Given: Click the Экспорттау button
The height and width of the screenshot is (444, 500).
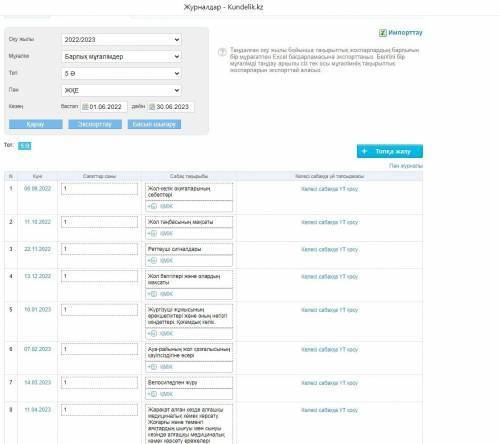Looking at the screenshot, I should 95,124.
